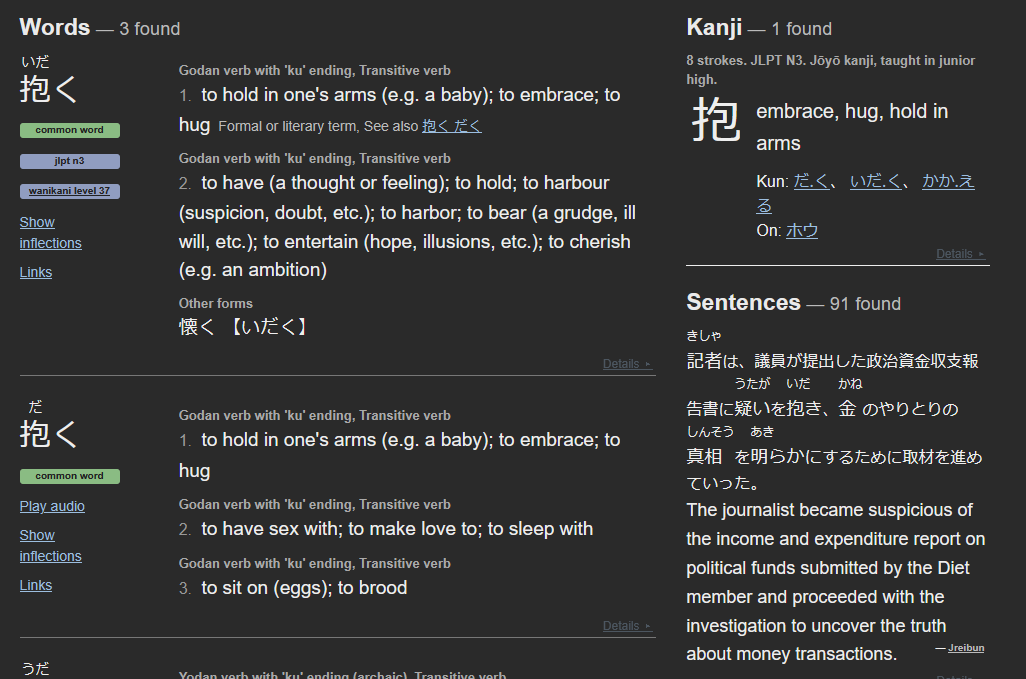Click the second common word tag
This screenshot has height=679, width=1026.
click(x=69, y=476)
